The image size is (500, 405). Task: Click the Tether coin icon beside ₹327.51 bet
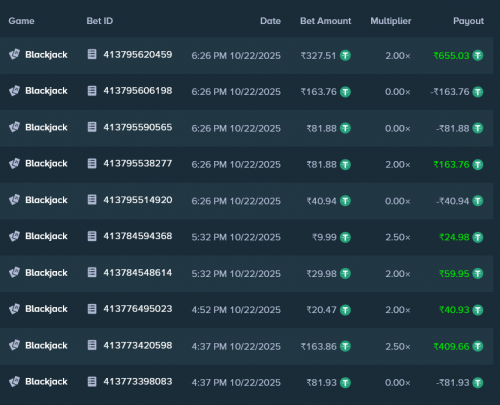click(x=345, y=55)
